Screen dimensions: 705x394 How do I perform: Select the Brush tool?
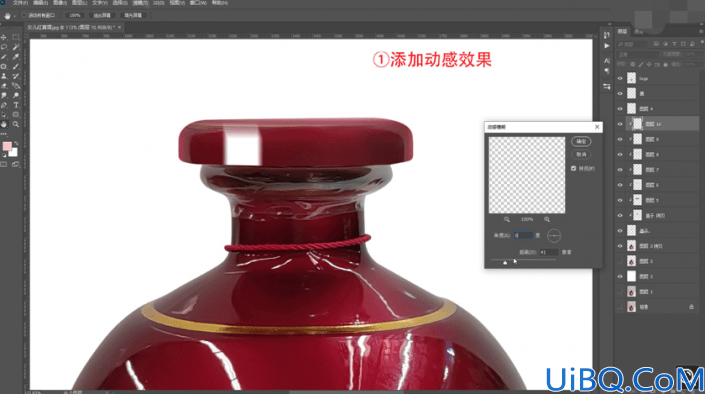tap(16, 67)
